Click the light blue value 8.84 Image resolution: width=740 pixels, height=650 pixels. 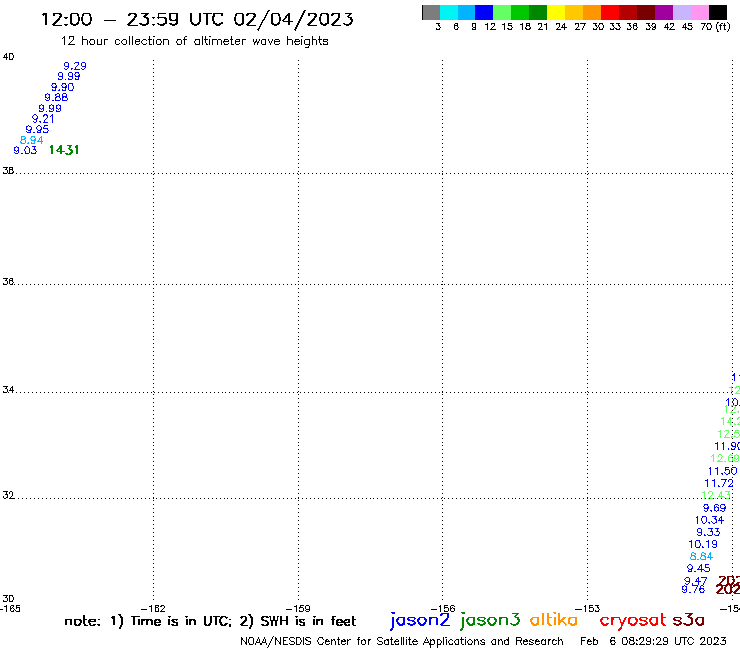pyautogui.click(x=701, y=557)
